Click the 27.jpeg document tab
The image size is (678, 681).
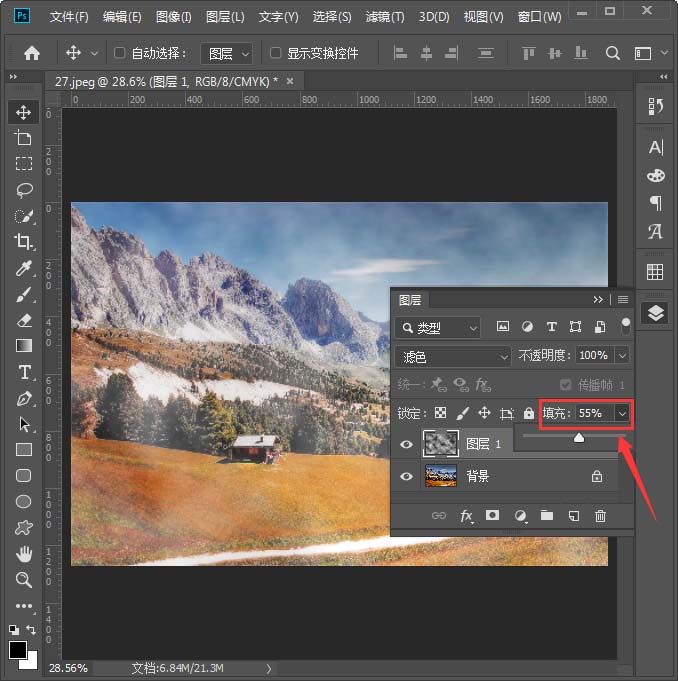coord(166,82)
